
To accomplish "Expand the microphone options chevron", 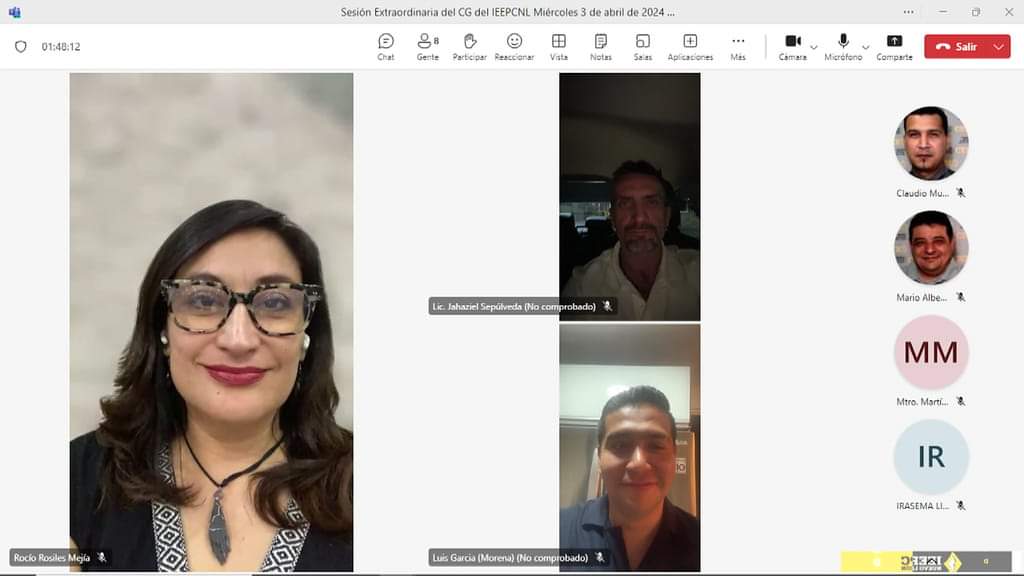I will (x=866, y=47).
